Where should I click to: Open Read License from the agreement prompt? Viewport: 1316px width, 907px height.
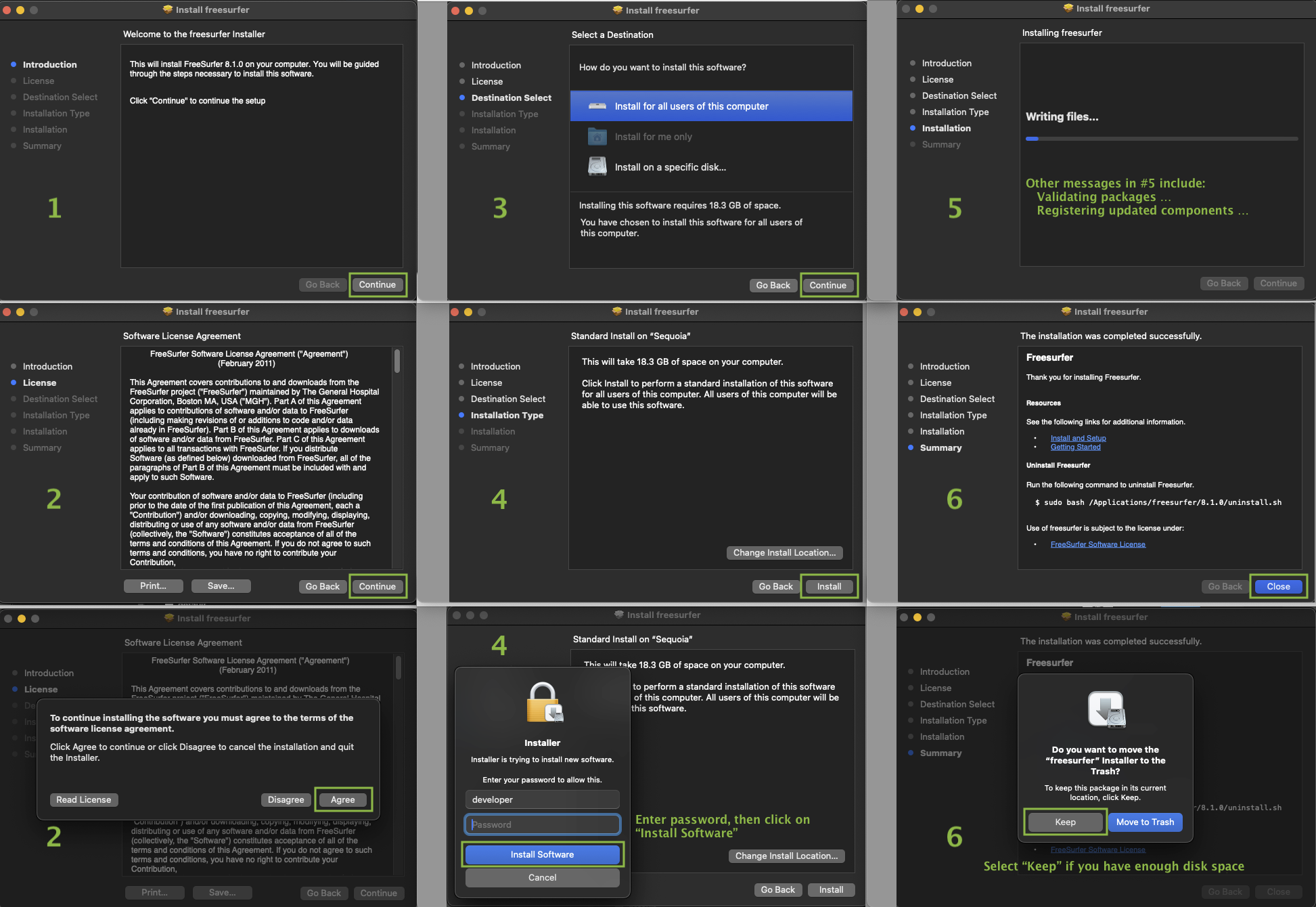click(x=84, y=800)
